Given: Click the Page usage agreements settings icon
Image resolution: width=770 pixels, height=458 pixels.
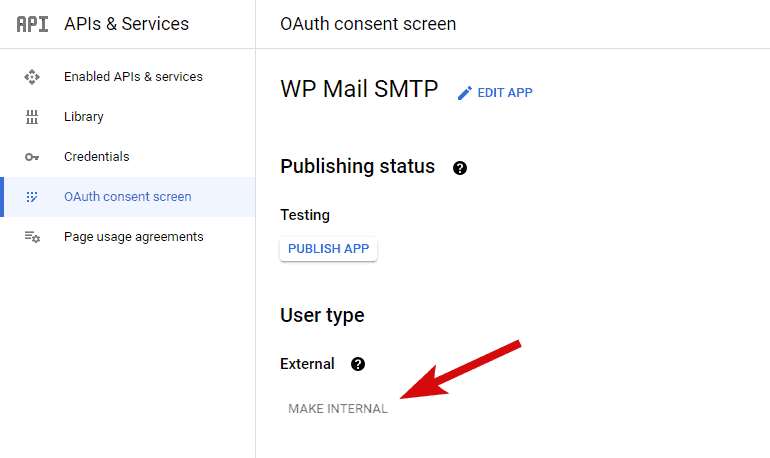Looking at the screenshot, I should point(32,237).
